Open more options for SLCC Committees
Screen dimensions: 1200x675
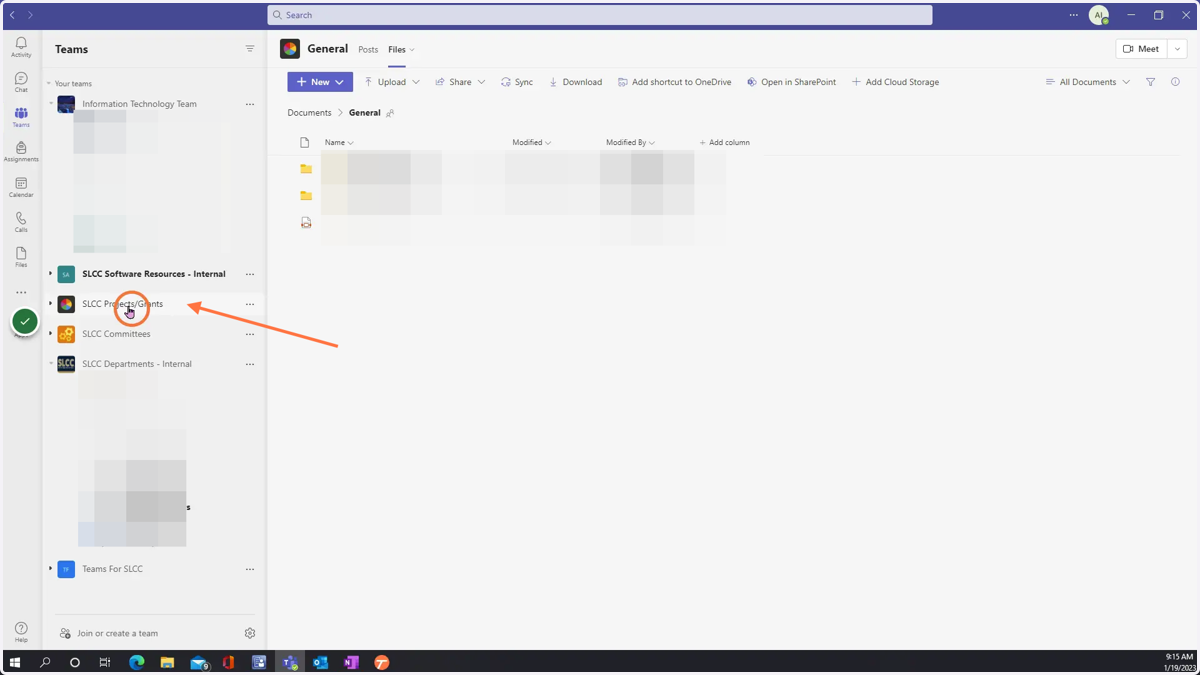(x=250, y=334)
